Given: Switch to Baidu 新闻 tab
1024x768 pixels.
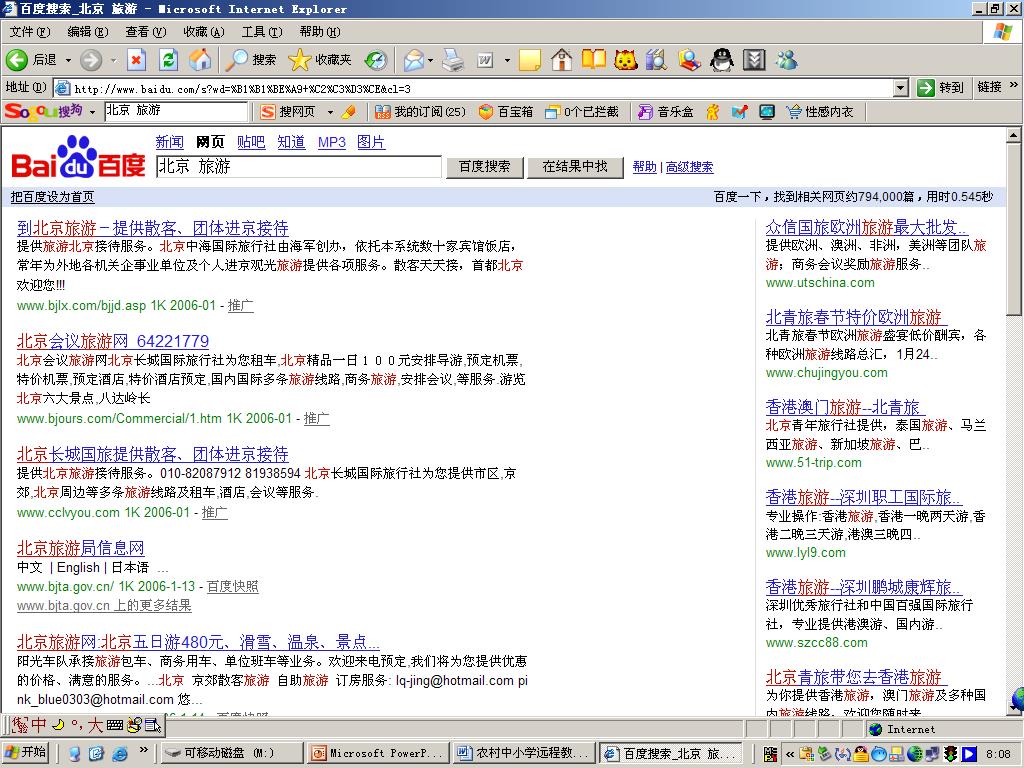Looking at the screenshot, I should click(x=170, y=142).
